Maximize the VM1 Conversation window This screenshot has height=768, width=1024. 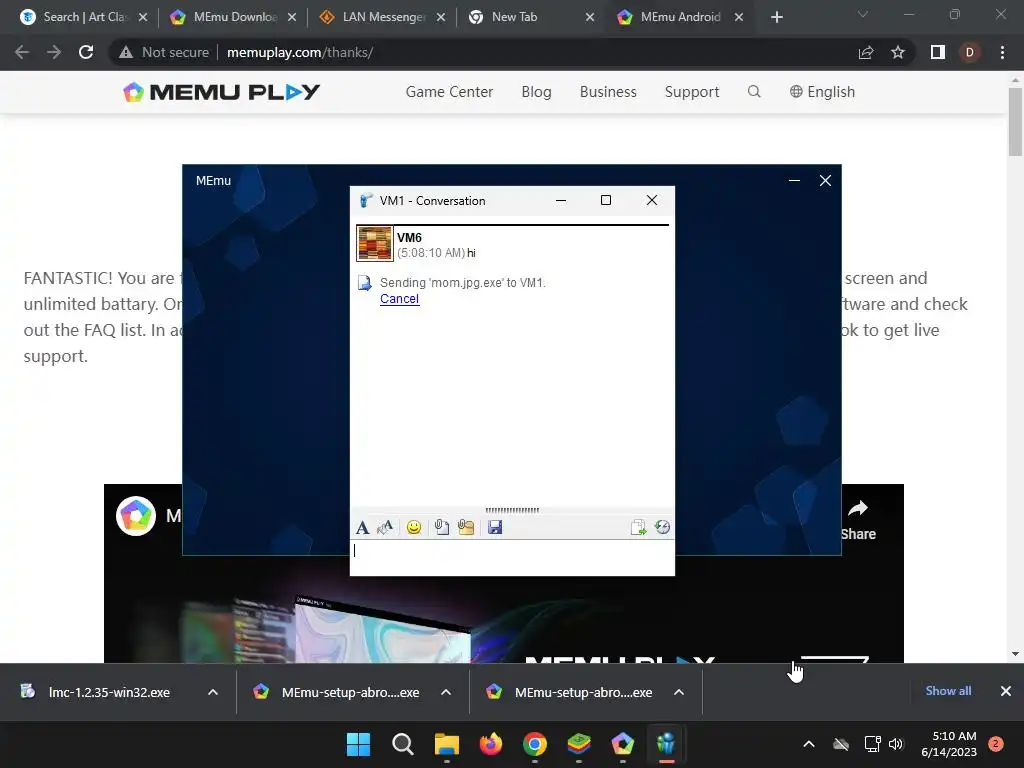coord(605,200)
